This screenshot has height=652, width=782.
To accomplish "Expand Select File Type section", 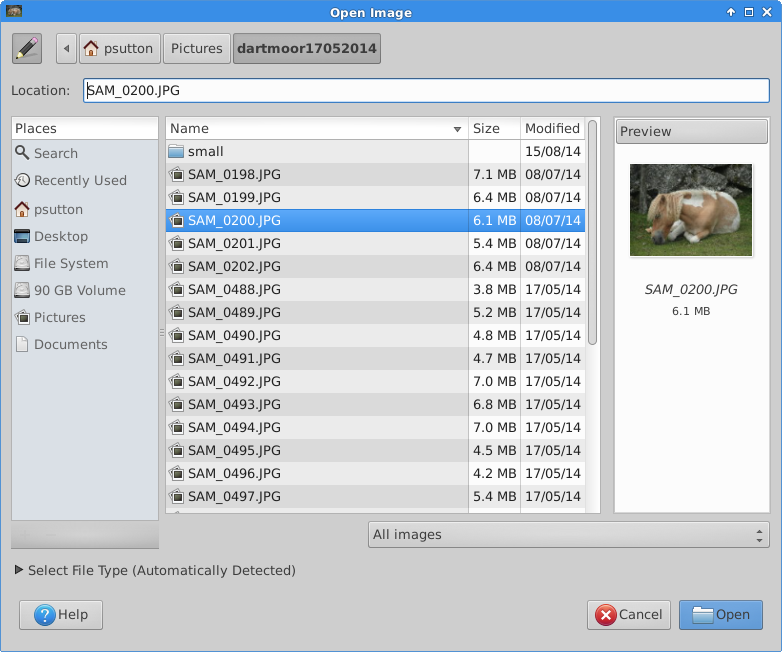I will (x=155, y=570).
